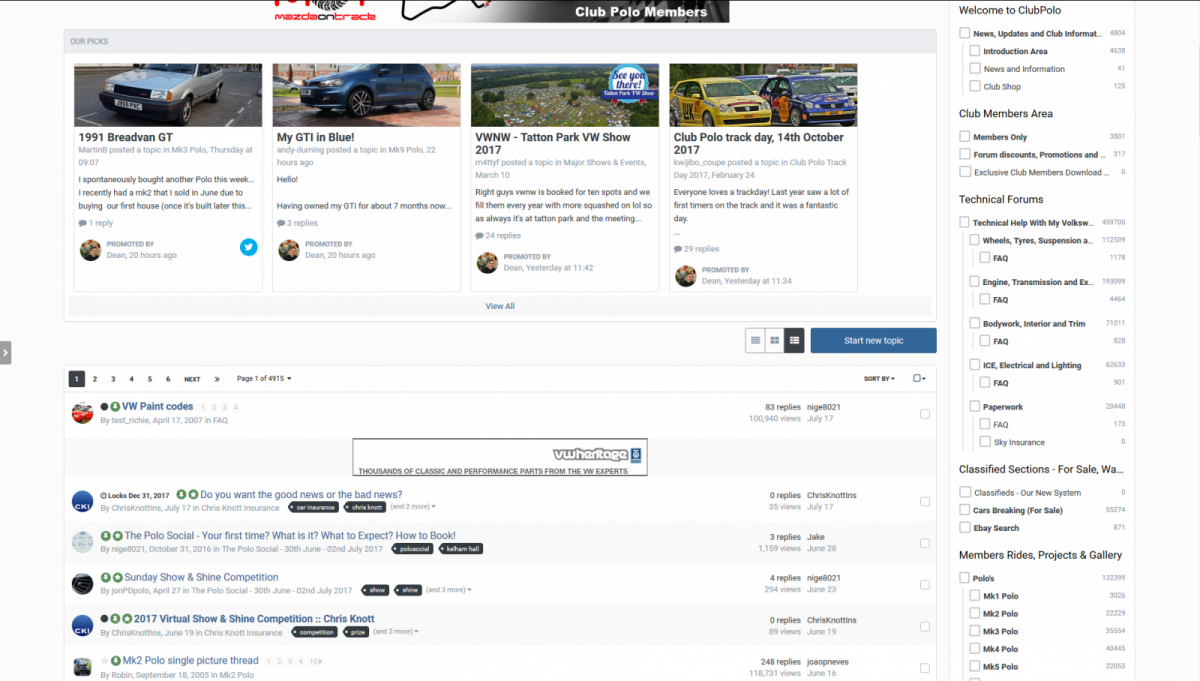Tick the Sunday Show & Shine topic checkbox

point(925,584)
